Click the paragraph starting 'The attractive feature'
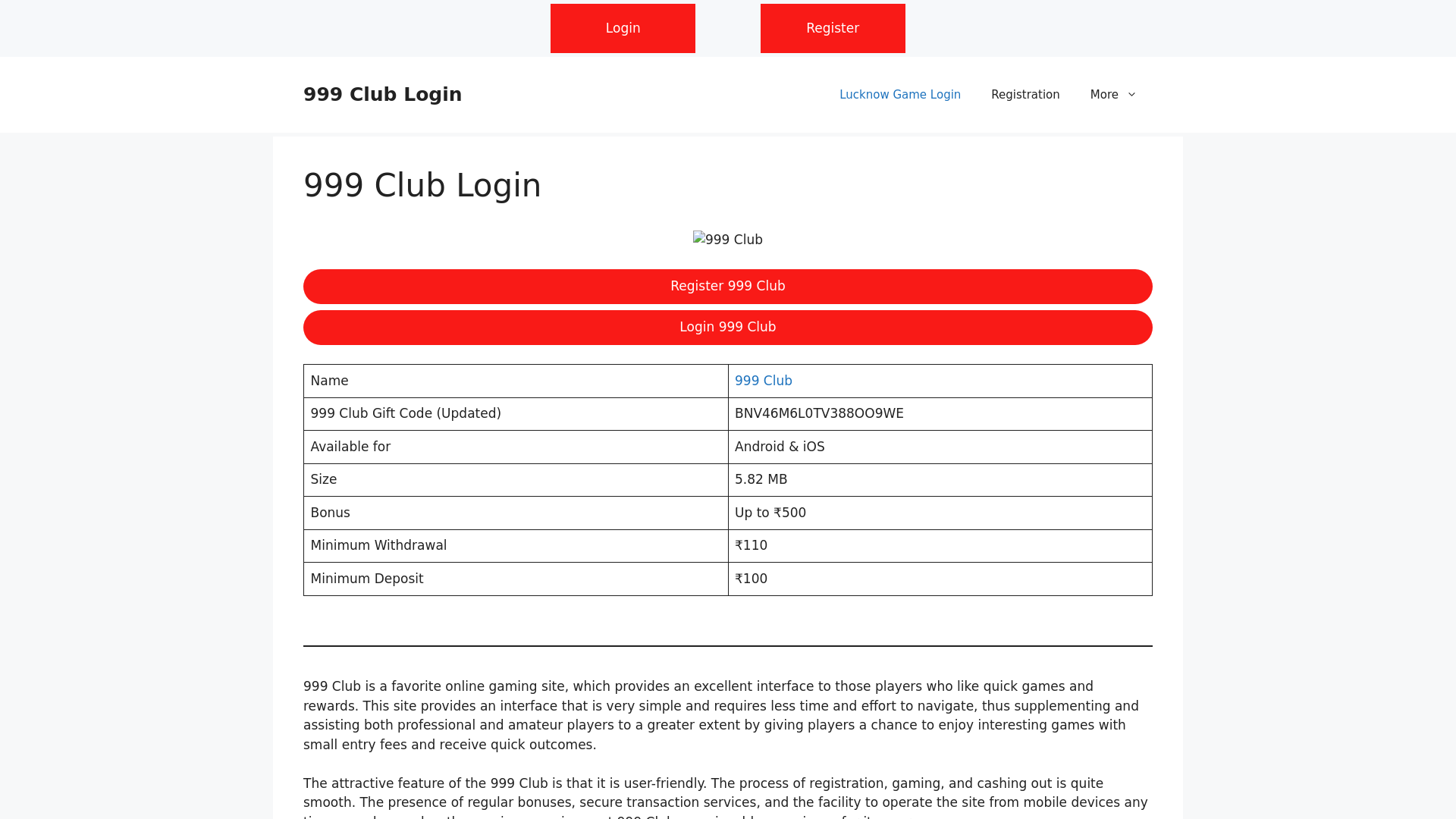 (x=728, y=796)
